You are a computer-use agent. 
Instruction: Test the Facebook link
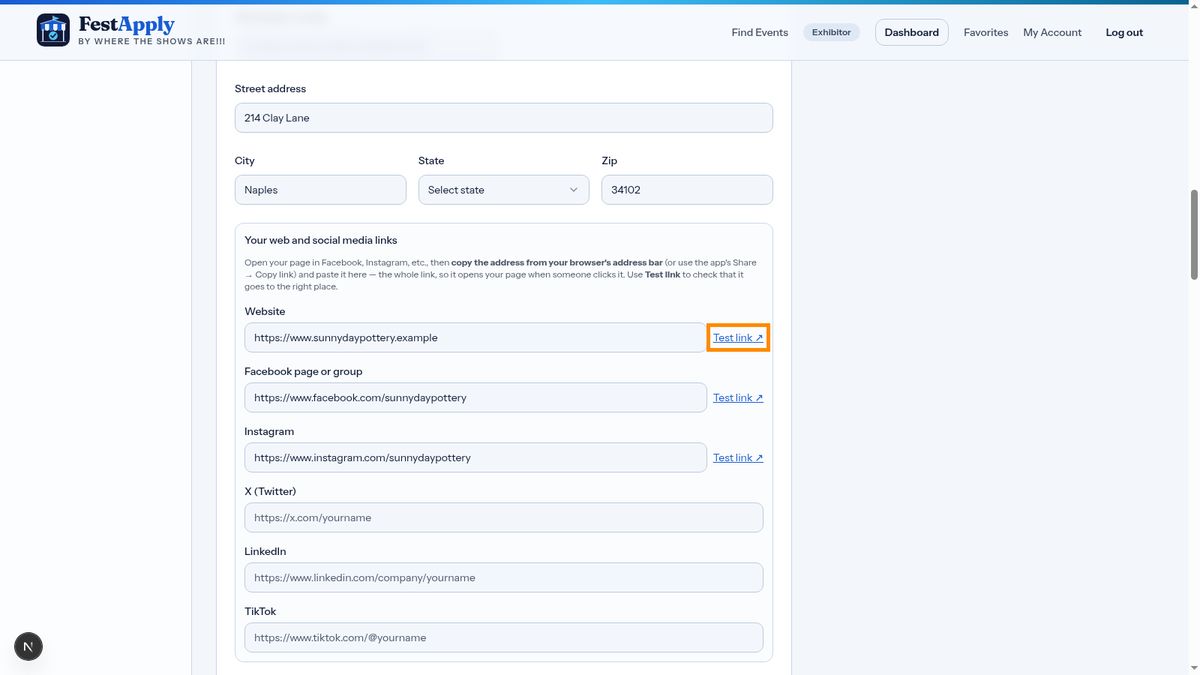(738, 398)
